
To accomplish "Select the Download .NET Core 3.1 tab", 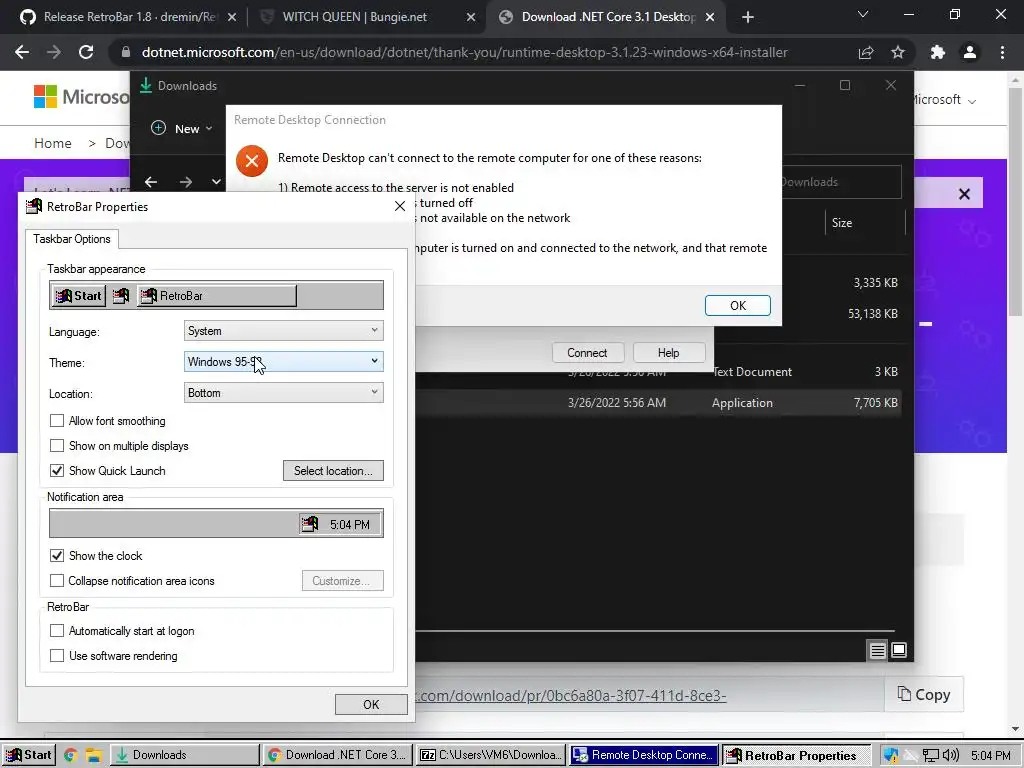I will (x=607, y=17).
